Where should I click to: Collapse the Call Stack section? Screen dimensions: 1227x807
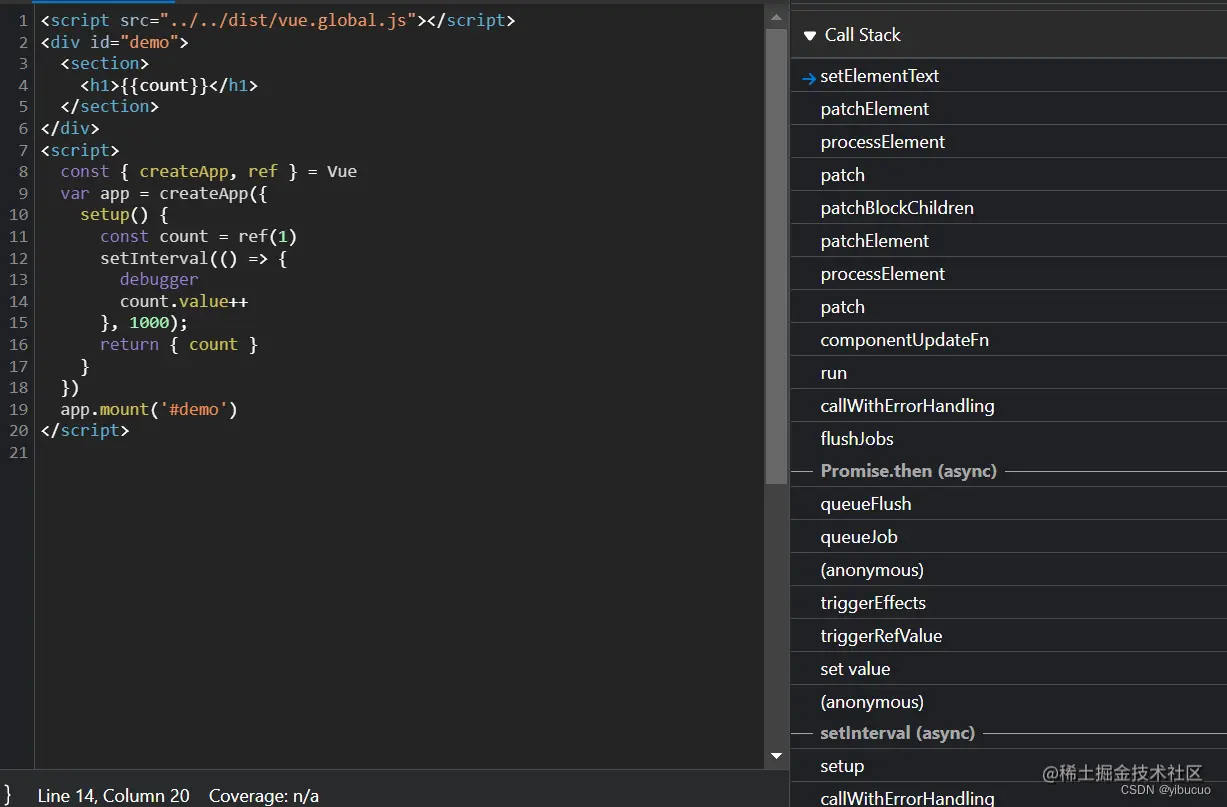pyautogui.click(x=810, y=35)
